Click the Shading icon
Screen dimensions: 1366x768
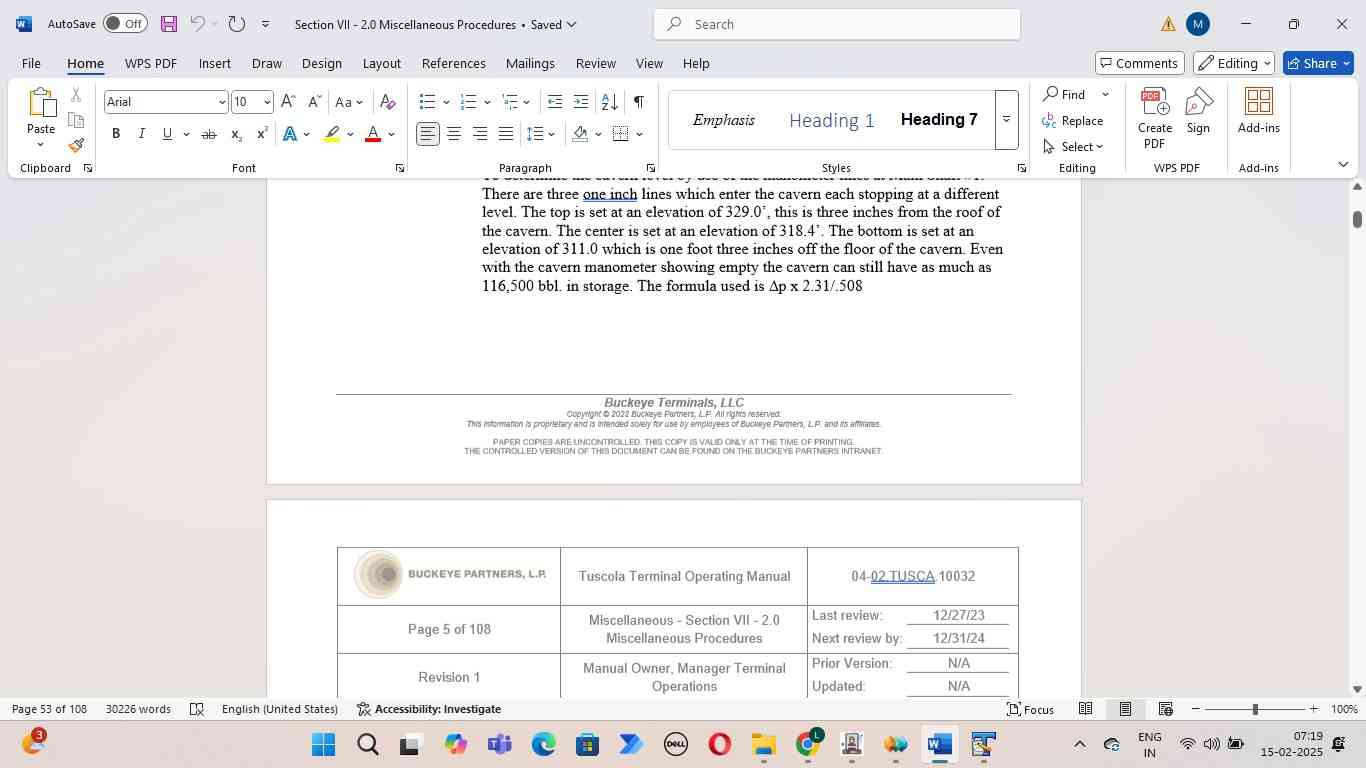[x=580, y=134]
